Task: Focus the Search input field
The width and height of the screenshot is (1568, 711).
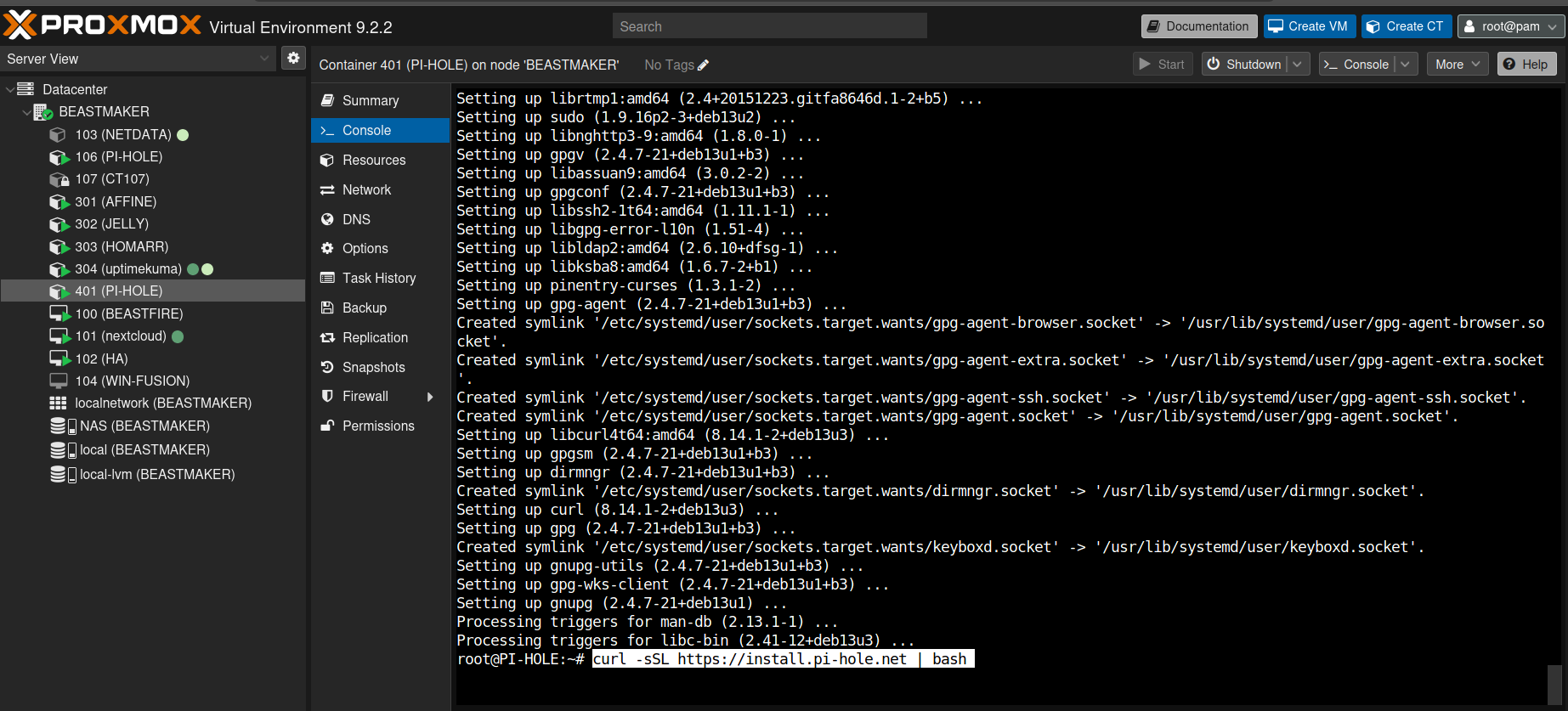Action: click(x=770, y=26)
